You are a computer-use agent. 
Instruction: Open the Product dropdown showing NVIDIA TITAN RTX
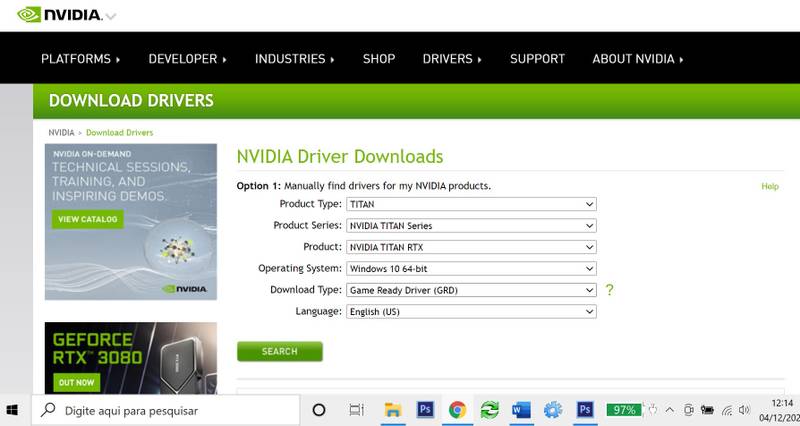471,247
